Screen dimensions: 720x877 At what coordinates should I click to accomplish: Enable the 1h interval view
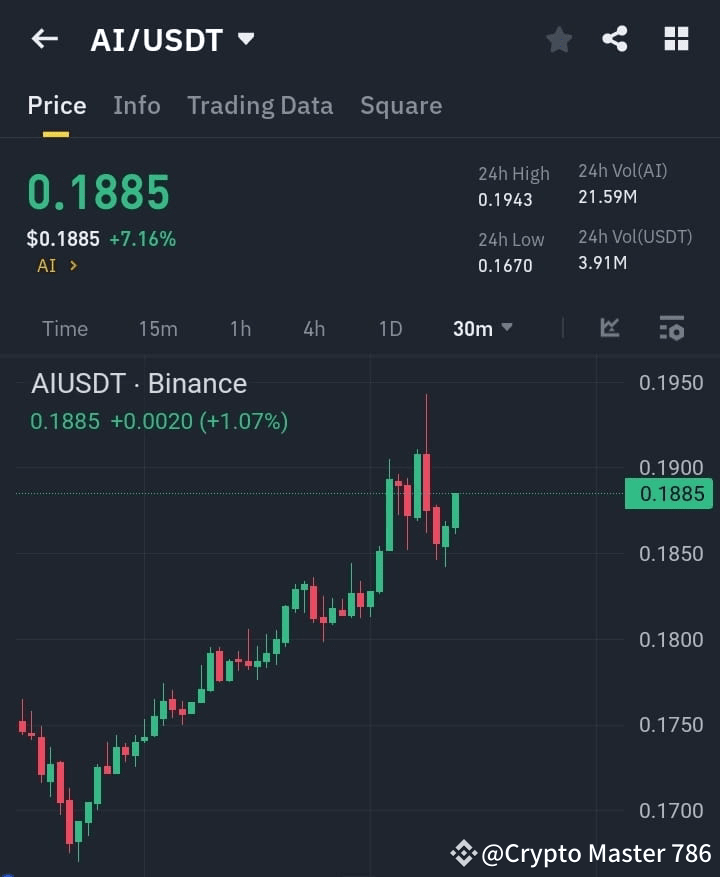[240, 328]
